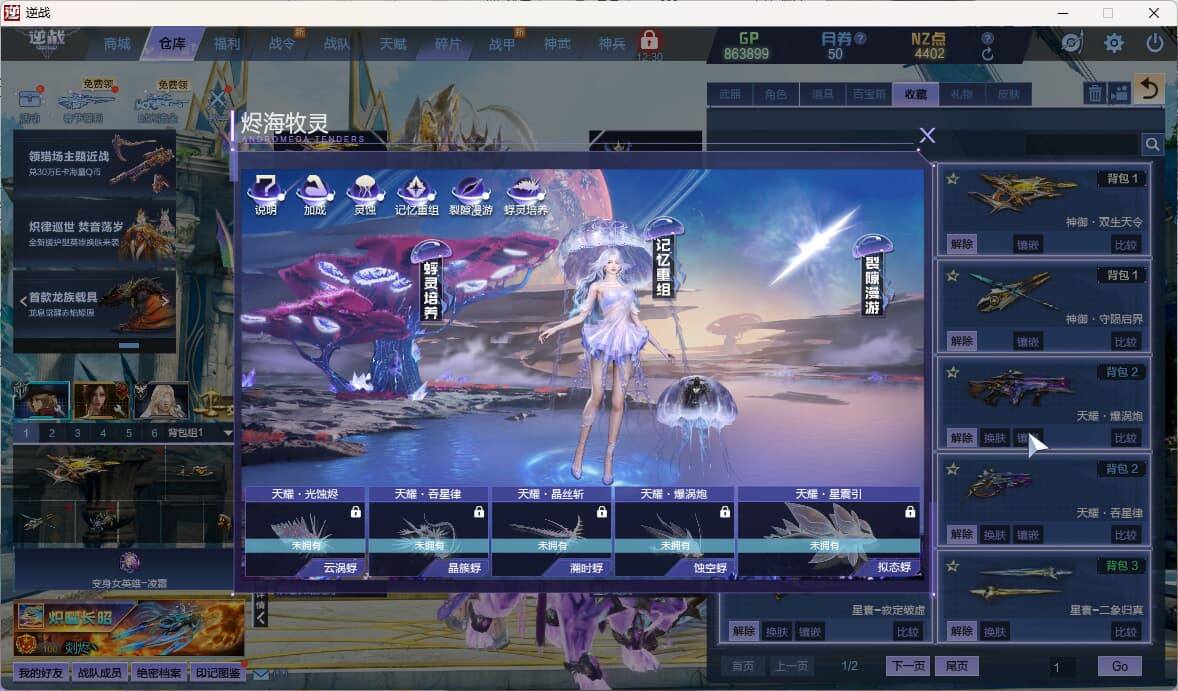Toggle favorite star on 星霄-二象归真
The height and width of the screenshot is (691, 1178).
[x=953, y=566]
